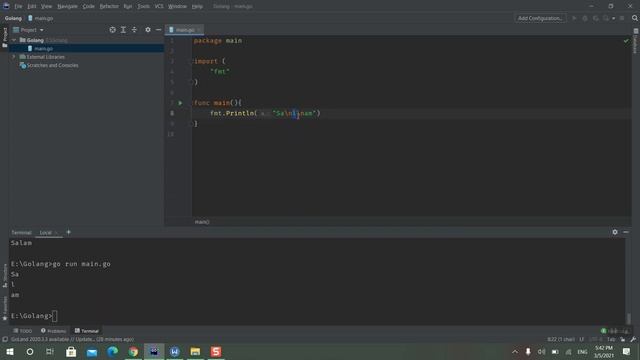Open Project panel gear settings
640x360 pixels.
coord(148,30)
